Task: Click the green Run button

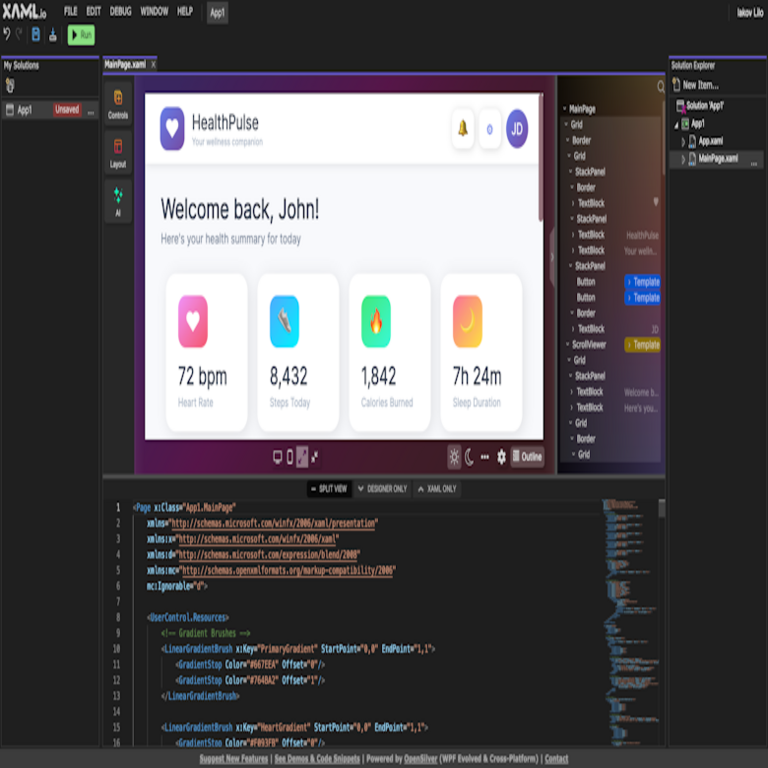Action: 81,34
